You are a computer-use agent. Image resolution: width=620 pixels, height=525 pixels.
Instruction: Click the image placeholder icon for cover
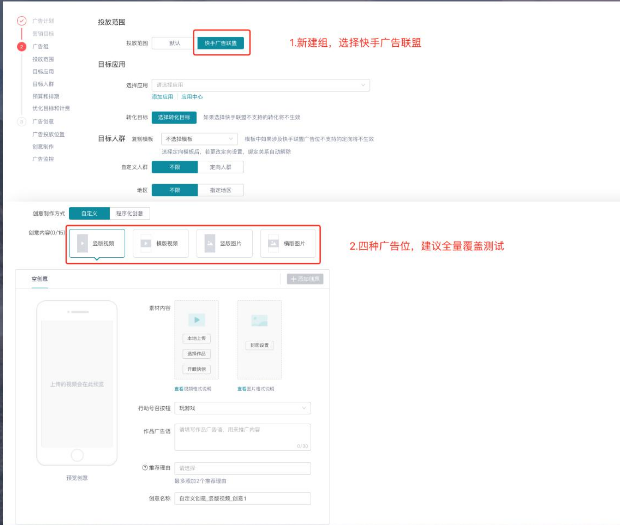click(259, 321)
